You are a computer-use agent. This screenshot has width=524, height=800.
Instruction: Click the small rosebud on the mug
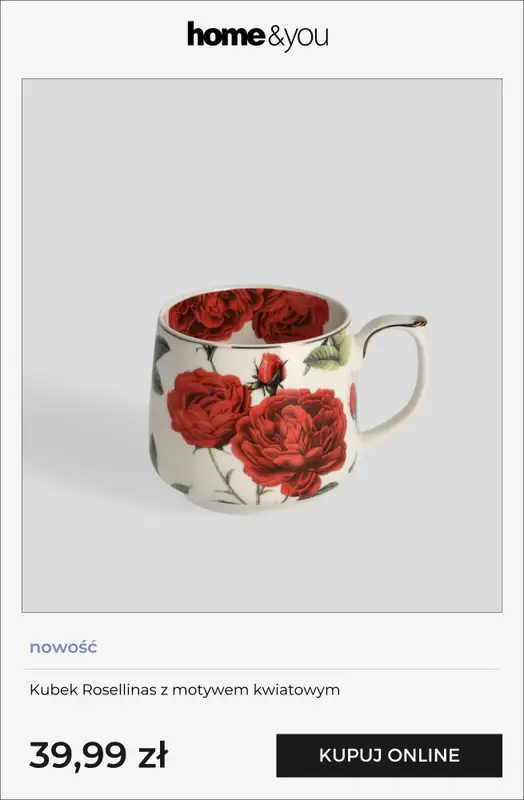click(x=269, y=372)
